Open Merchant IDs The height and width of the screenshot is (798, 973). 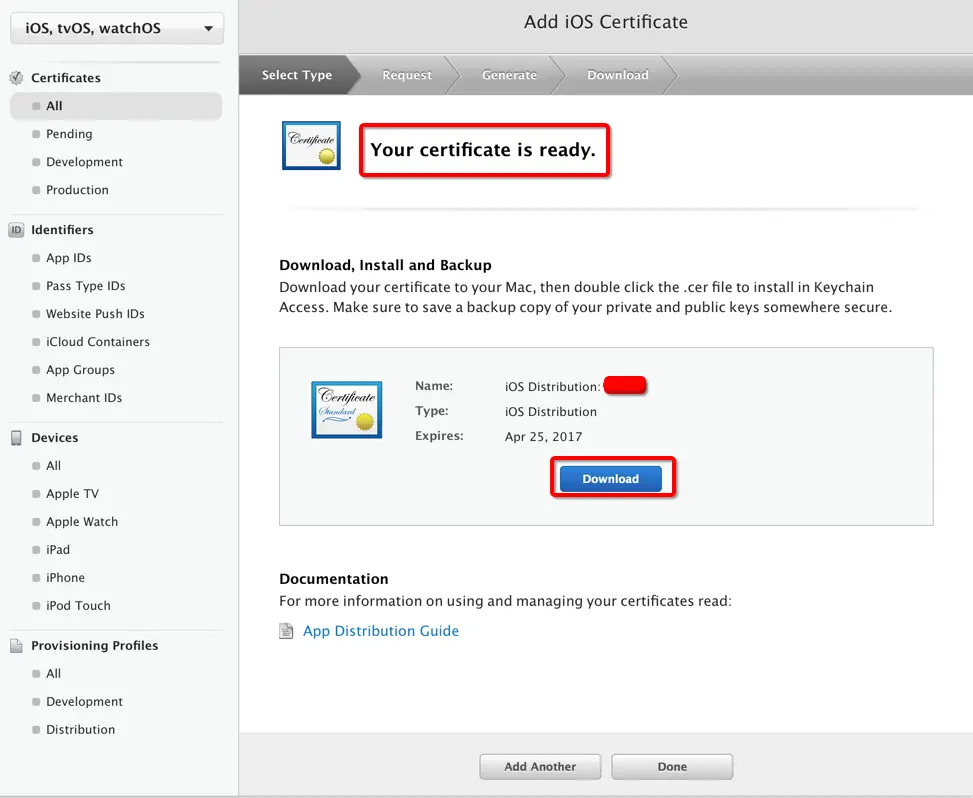coord(84,398)
